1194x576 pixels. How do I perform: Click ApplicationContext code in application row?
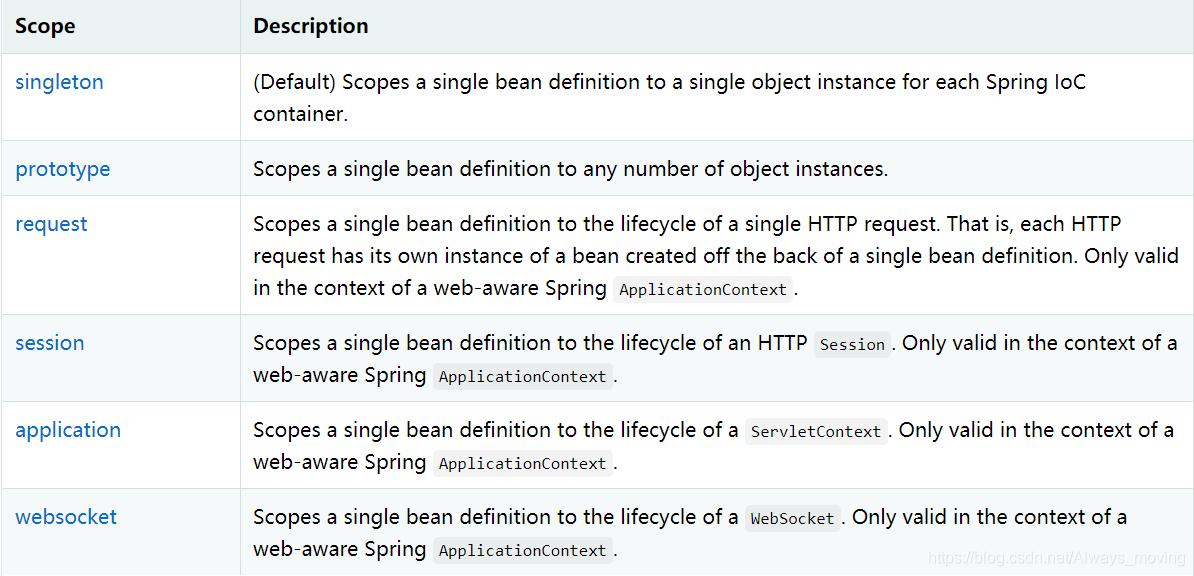[522, 463]
